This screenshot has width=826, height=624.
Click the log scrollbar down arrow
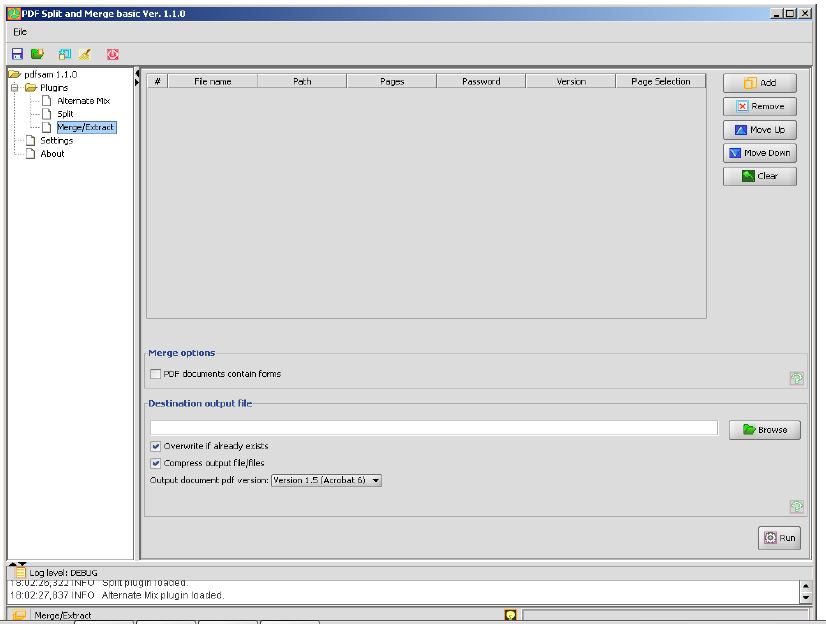coord(805,598)
